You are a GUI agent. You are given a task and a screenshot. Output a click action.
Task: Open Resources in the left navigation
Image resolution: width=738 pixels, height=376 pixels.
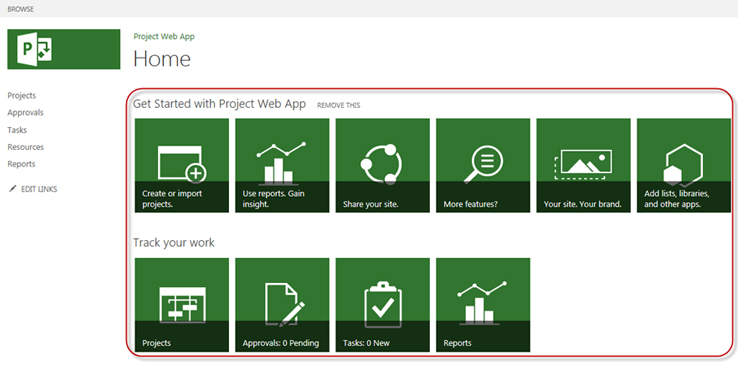[x=25, y=147]
